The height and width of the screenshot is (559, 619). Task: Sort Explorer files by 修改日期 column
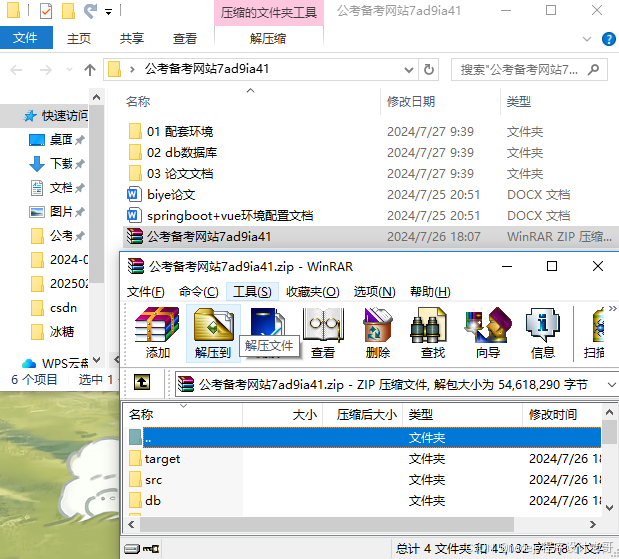pyautogui.click(x=411, y=102)
